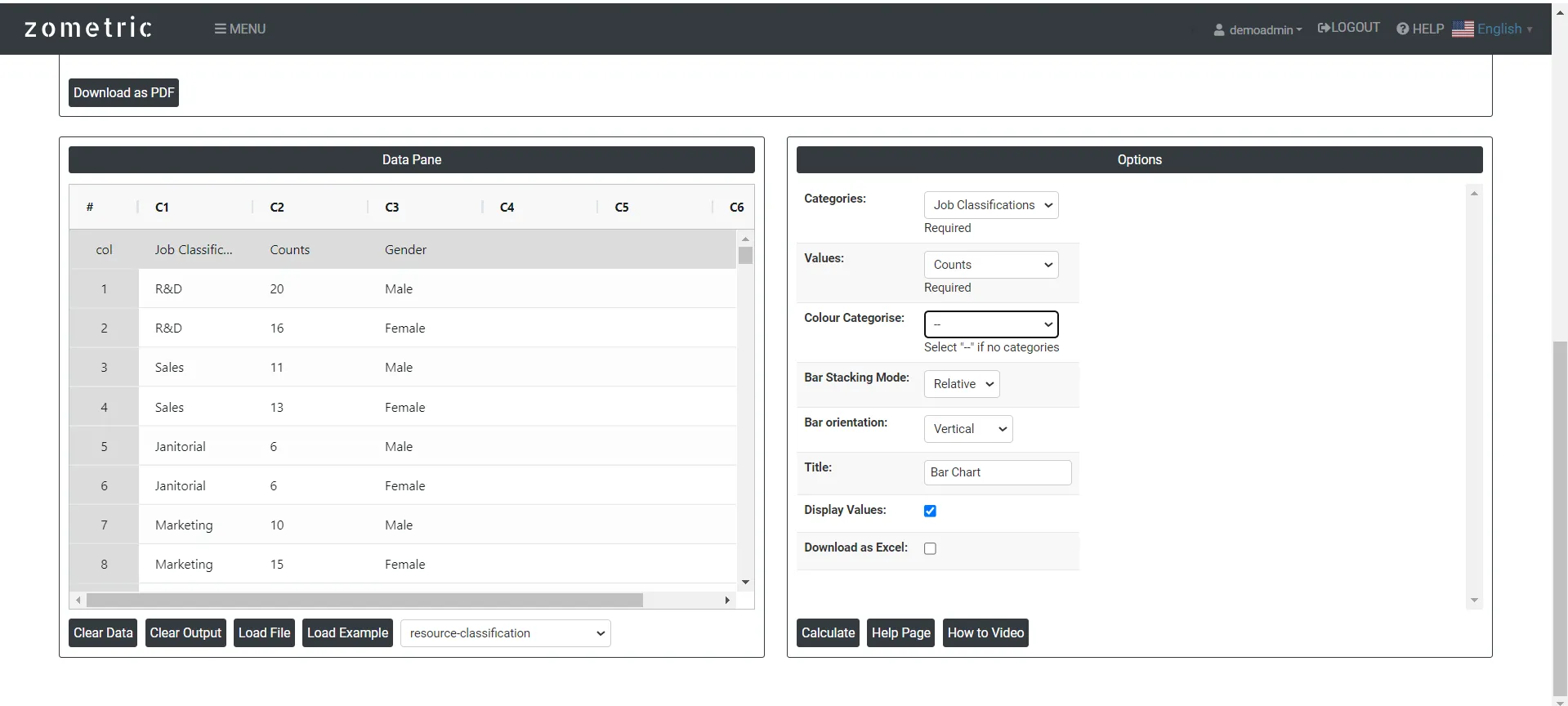The width and height of the screenshot is (1568, 706).
Task: Open the Help Page button
Action: coord(900,632)
